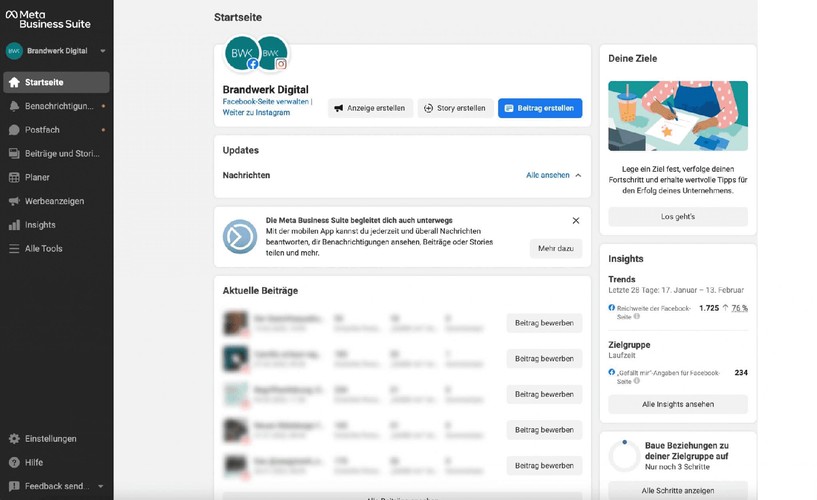Image resolution: width=817 pixels, height=500 pixels.
Task: Click the 76 % reach trend link
Action: point(739,308)
